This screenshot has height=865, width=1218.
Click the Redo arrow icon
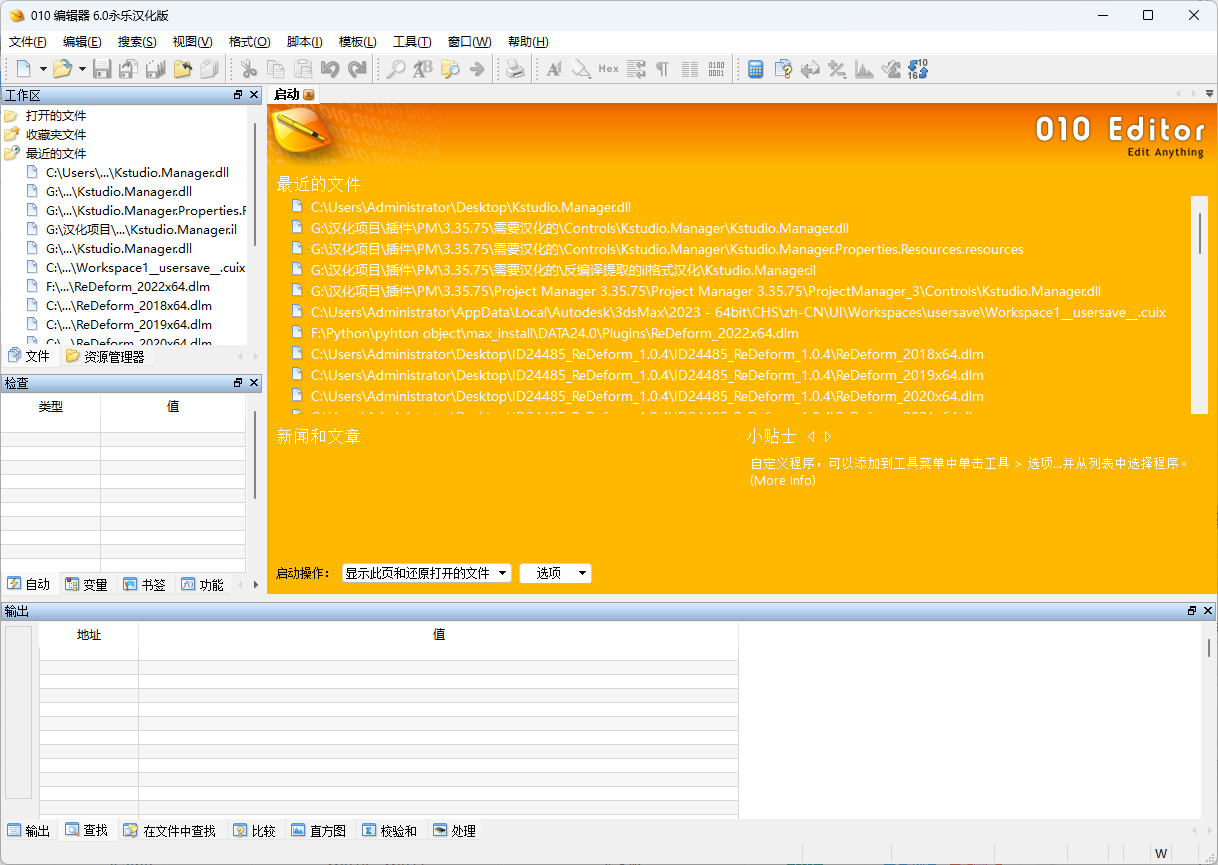point(357,69)
